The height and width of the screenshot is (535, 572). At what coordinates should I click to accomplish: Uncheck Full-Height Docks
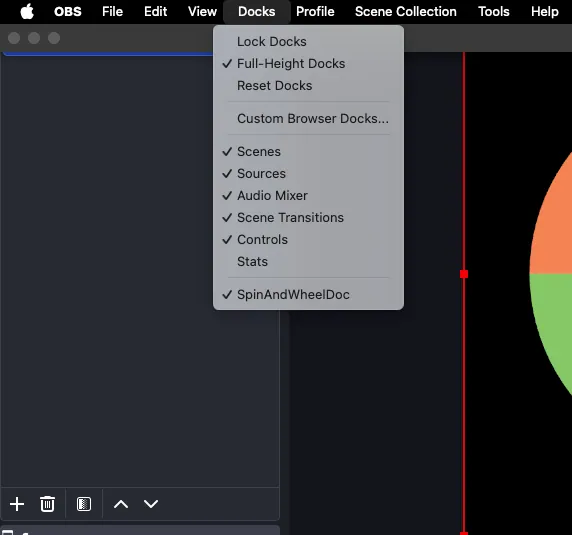click(308, 63)
